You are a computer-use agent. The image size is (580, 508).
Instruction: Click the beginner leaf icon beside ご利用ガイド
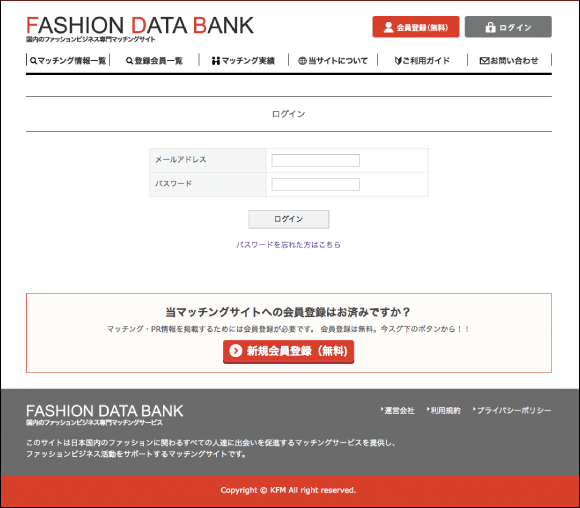398,61
